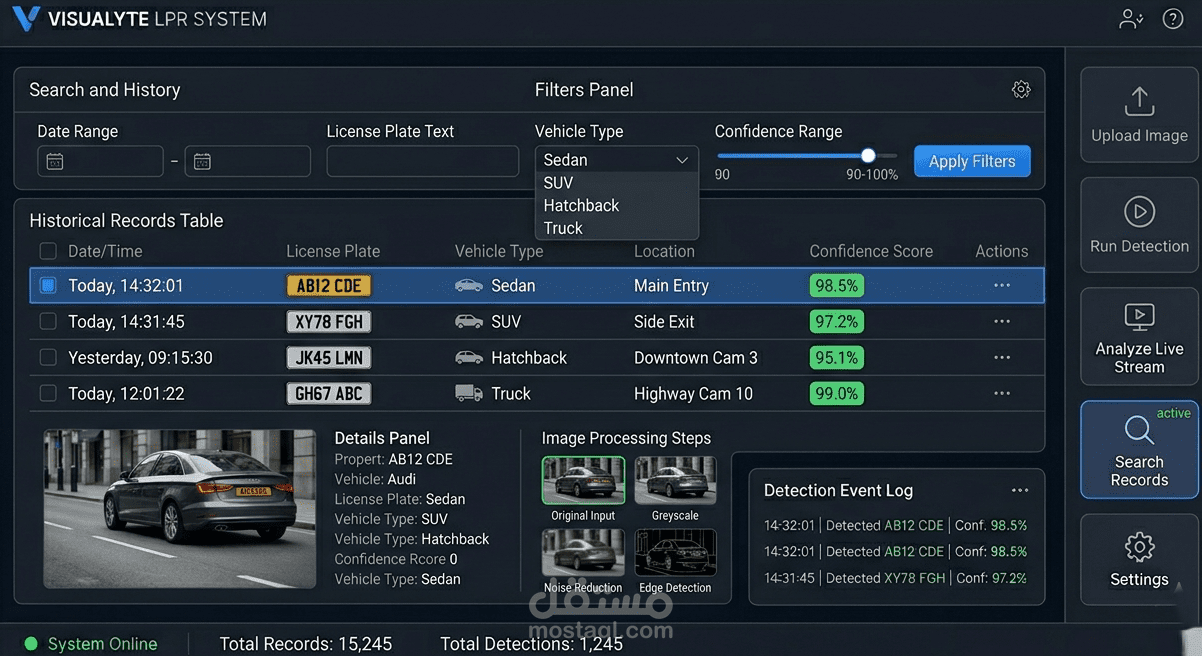The image size is (1202, 656).
Task: Click the Run Detection button label
Action: coord(1139,246)
